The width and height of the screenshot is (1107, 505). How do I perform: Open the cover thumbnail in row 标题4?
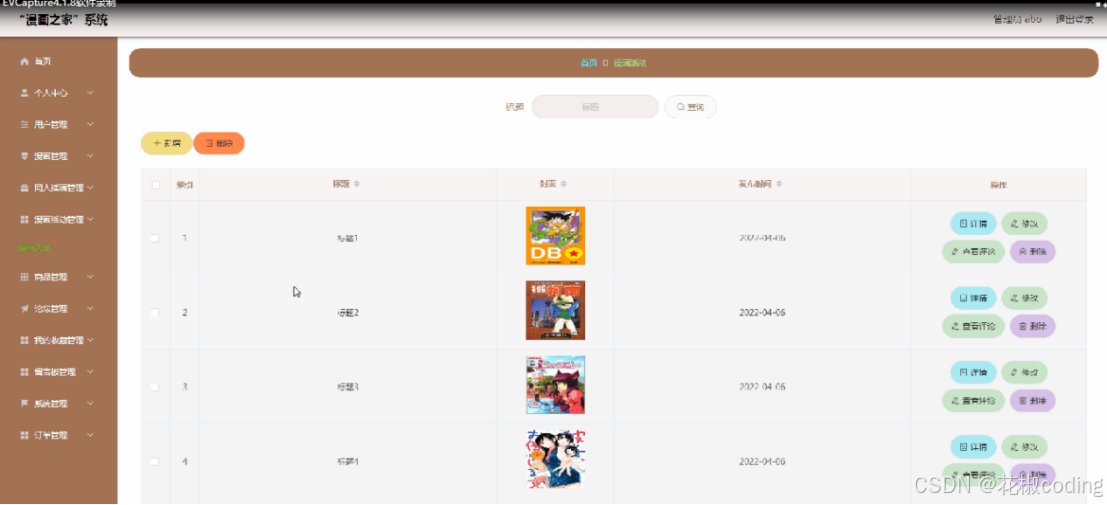click(556, 459)
